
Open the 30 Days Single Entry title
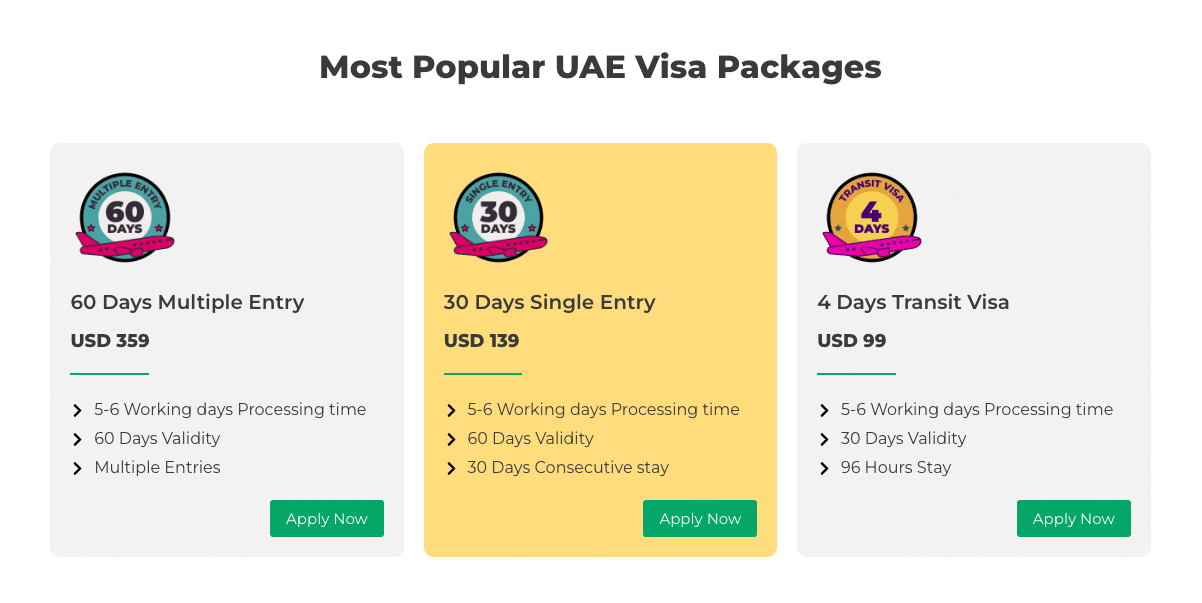tap(549, 302)
